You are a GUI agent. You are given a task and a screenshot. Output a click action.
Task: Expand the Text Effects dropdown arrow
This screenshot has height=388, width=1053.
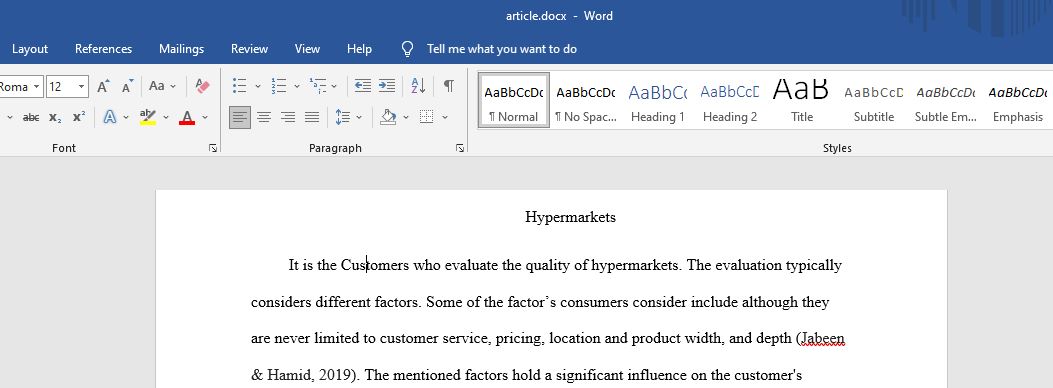click(126, 117)
